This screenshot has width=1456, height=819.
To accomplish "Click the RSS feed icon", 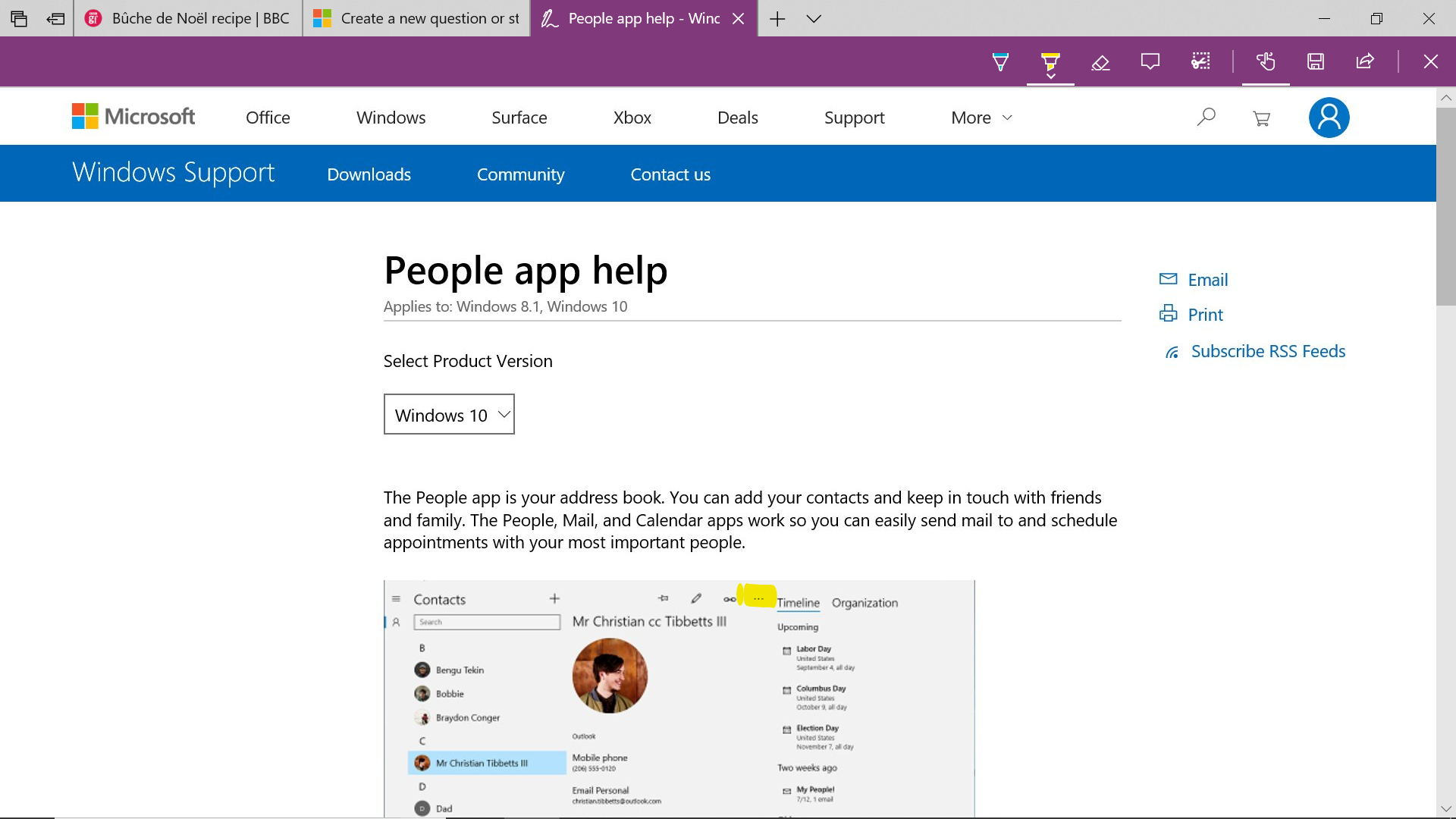I will [x=1172, y=352].
